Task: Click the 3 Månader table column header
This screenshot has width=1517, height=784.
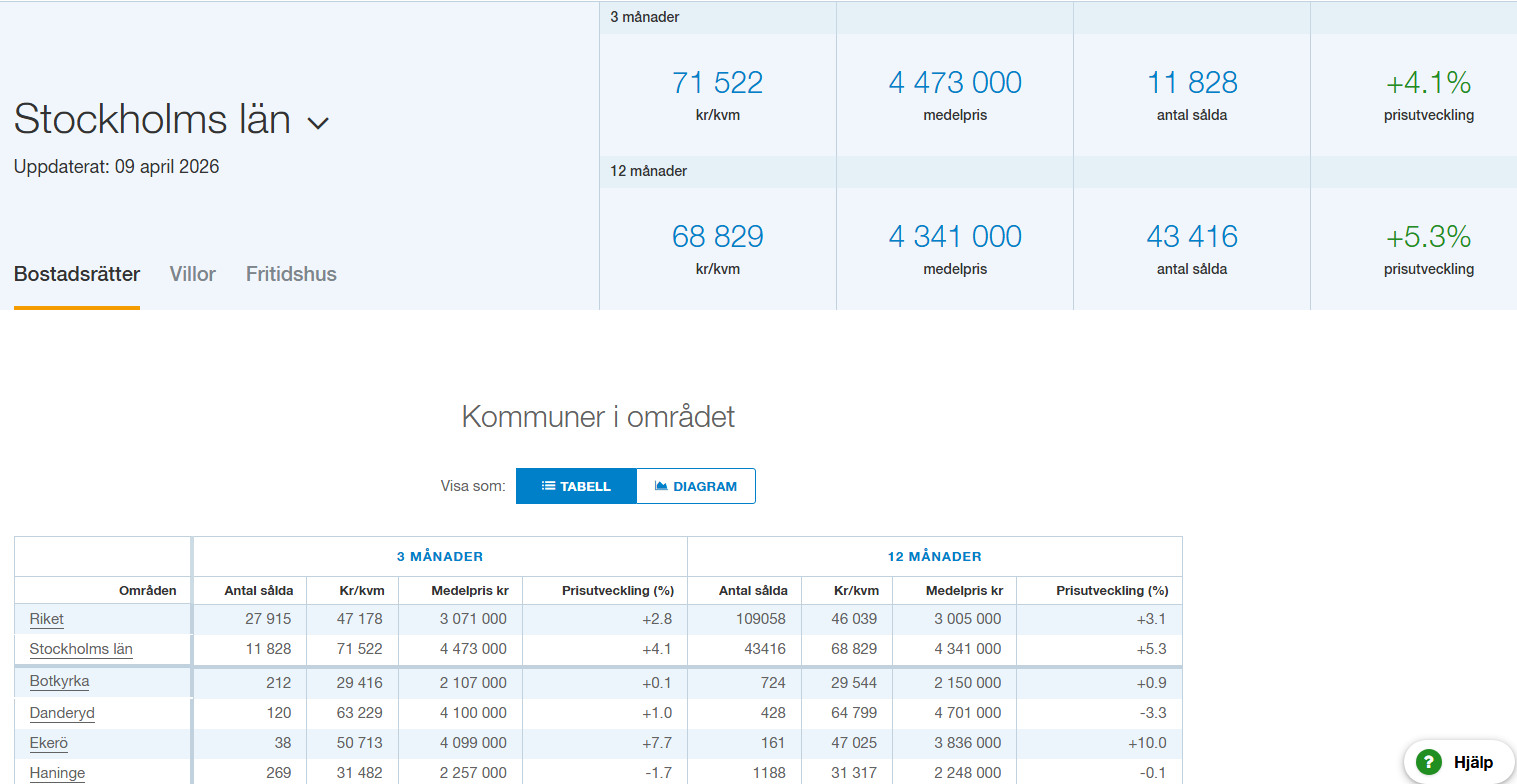Action: point(440,556)
